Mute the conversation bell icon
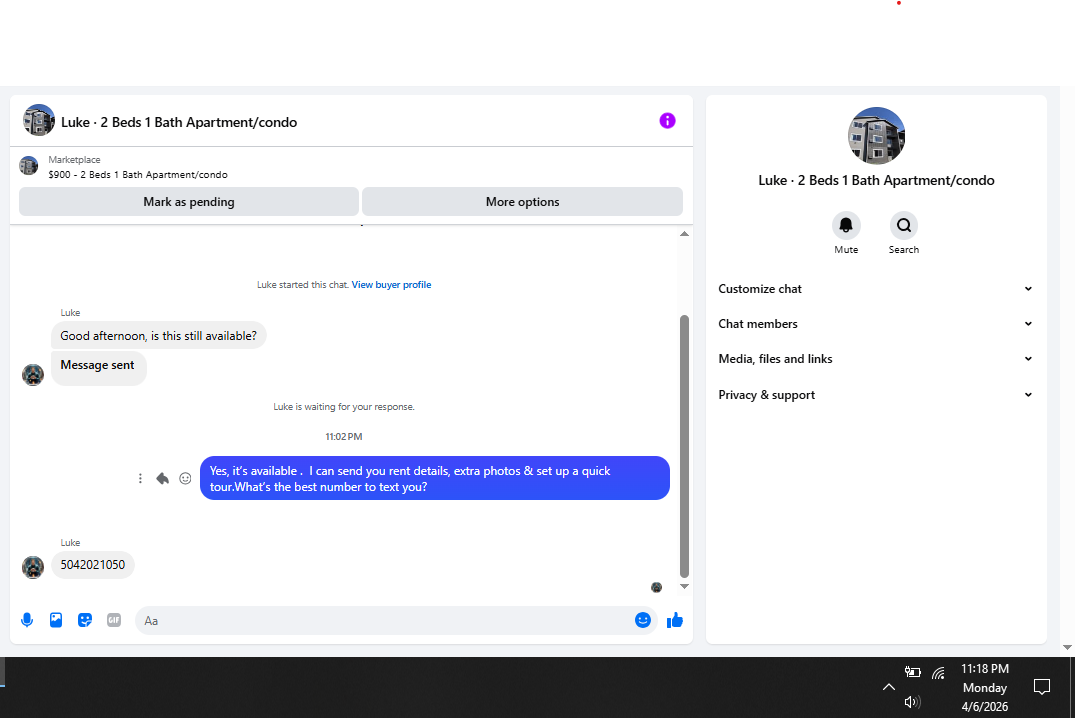 846,226
